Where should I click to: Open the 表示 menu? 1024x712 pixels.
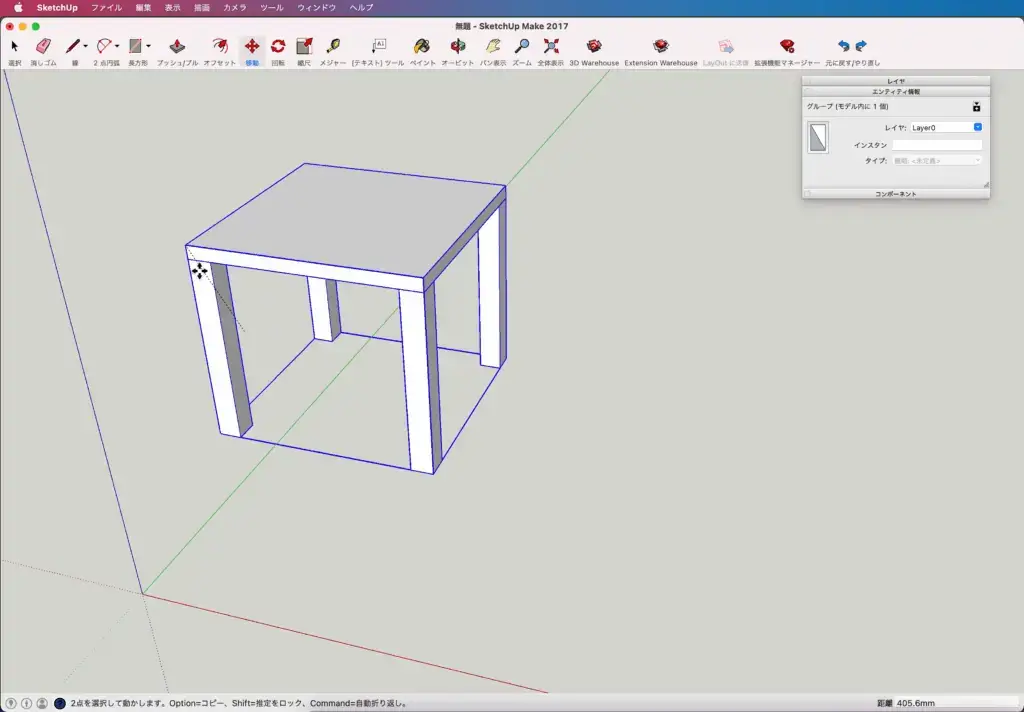coord(172,8)
